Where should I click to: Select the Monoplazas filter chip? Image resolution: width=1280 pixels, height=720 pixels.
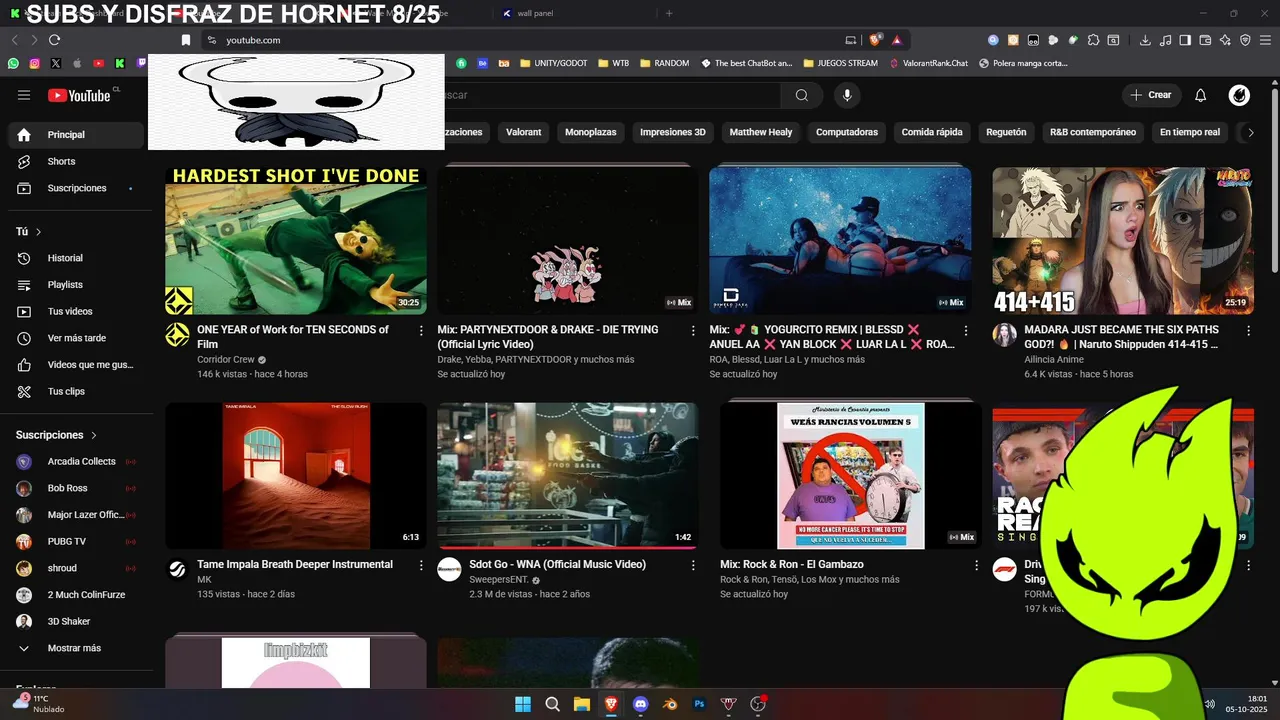590,132
